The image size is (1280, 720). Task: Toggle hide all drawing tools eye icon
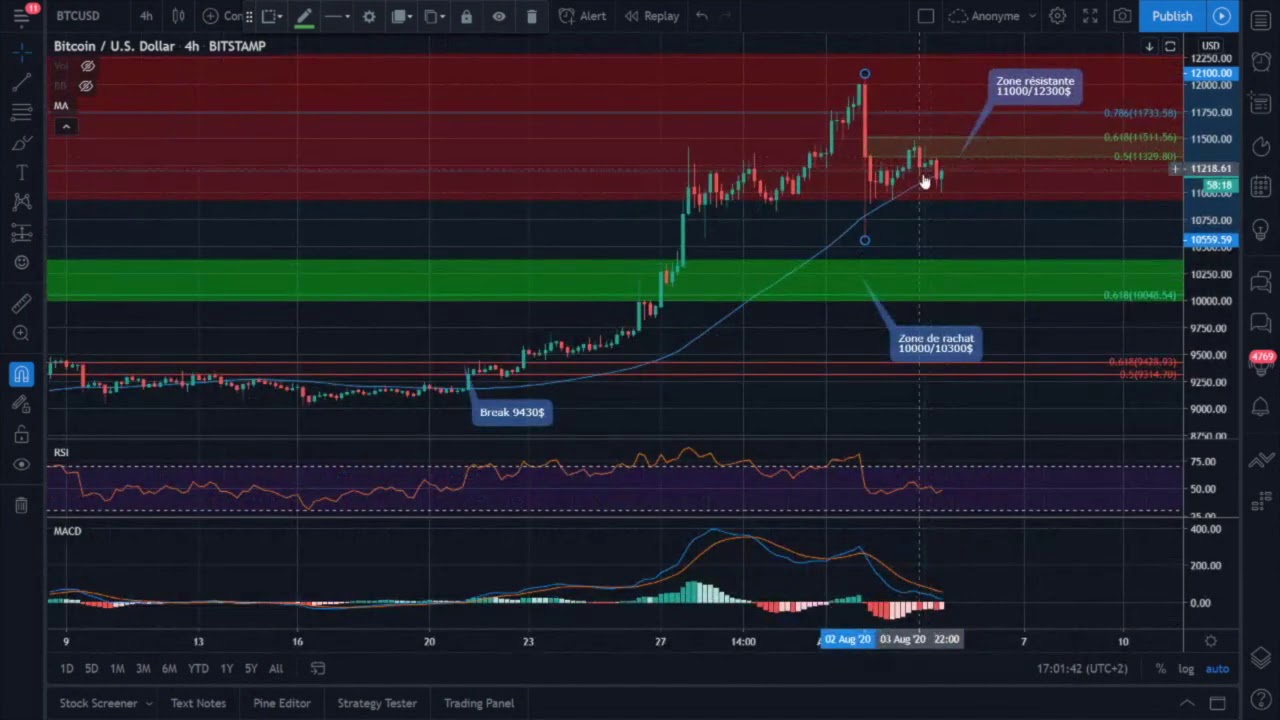[22, 464]
